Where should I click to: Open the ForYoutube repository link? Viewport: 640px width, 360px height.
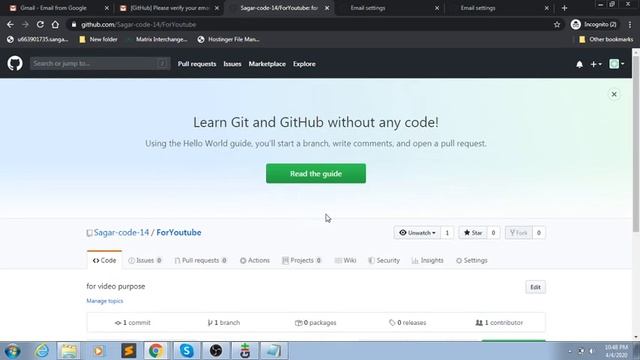pyautogui.click(x=179, y=232)
